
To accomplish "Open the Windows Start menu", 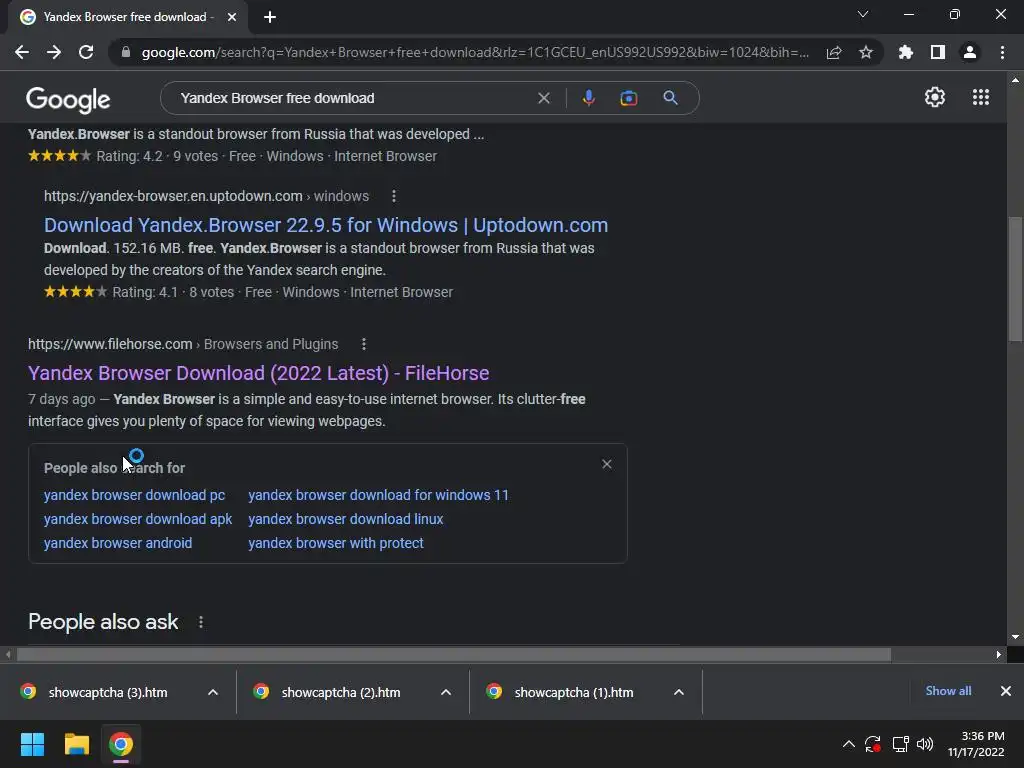I will click(32, 744).
